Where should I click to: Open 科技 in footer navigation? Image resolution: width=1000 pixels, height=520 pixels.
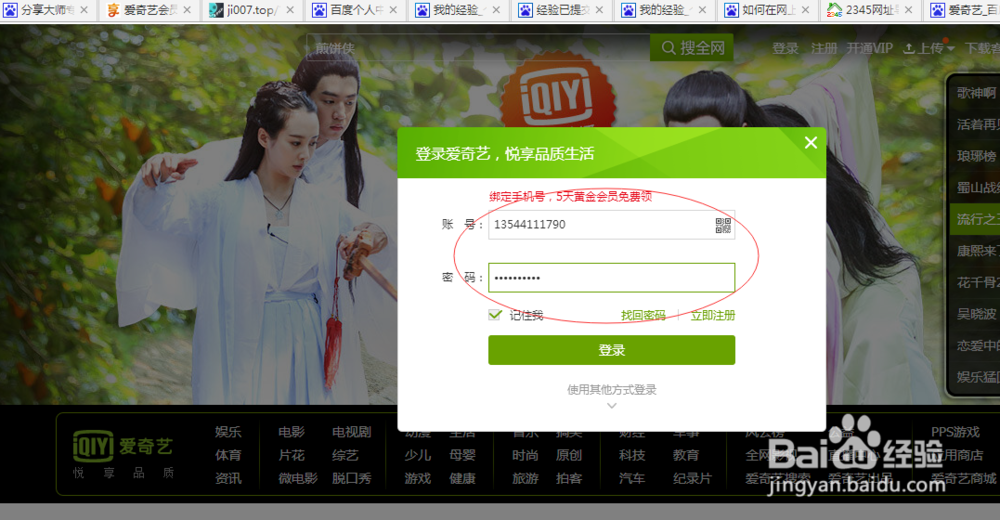pos(632,455)
